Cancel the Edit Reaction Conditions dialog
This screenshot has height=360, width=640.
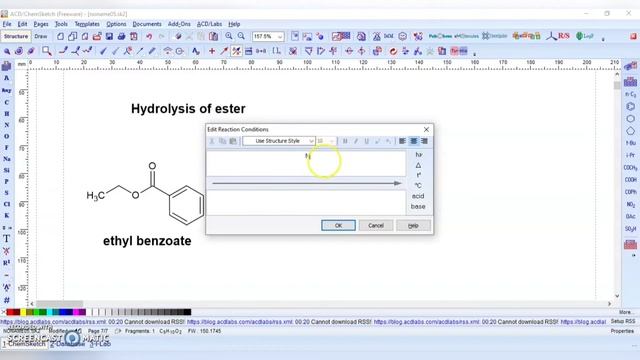(x=376, y=225)
